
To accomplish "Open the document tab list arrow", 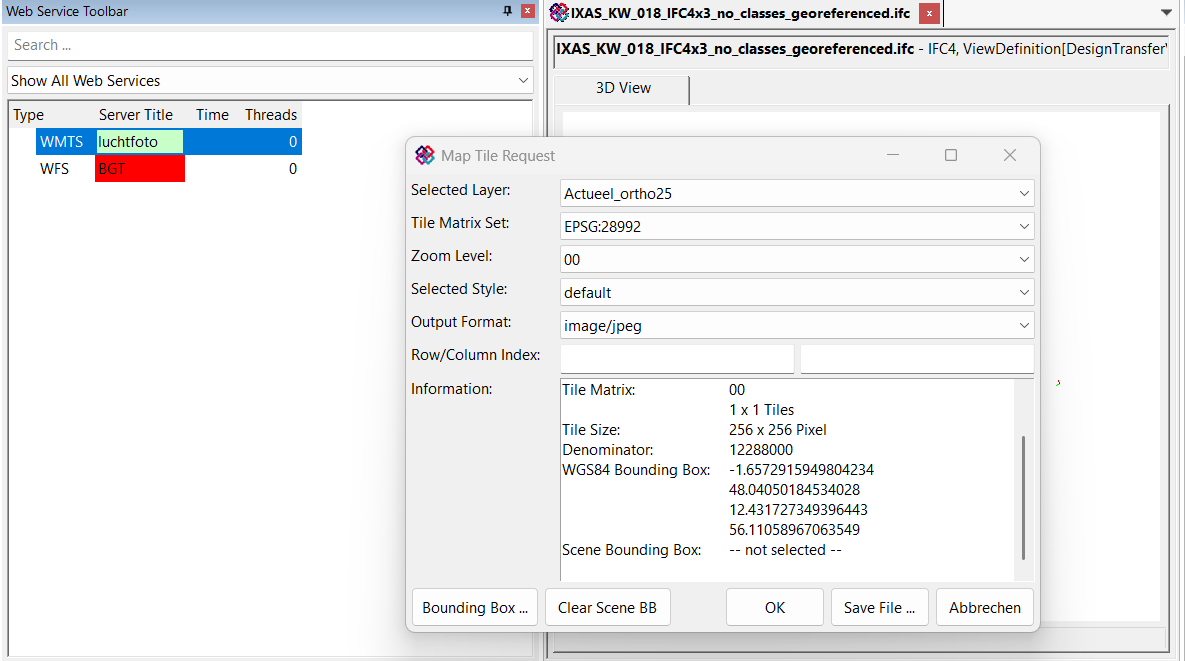I will pyautogui.click(x=1166, y=13).
